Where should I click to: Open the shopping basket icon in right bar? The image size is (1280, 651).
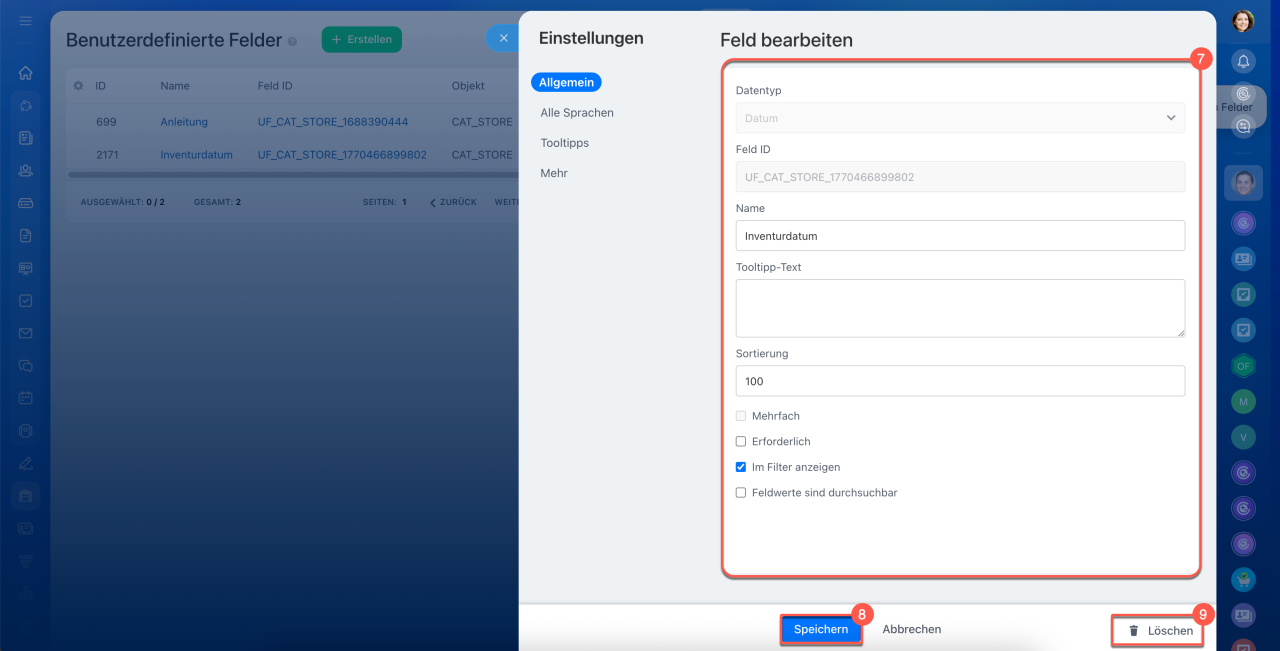pyautogui.click(x=1243, y=579)
